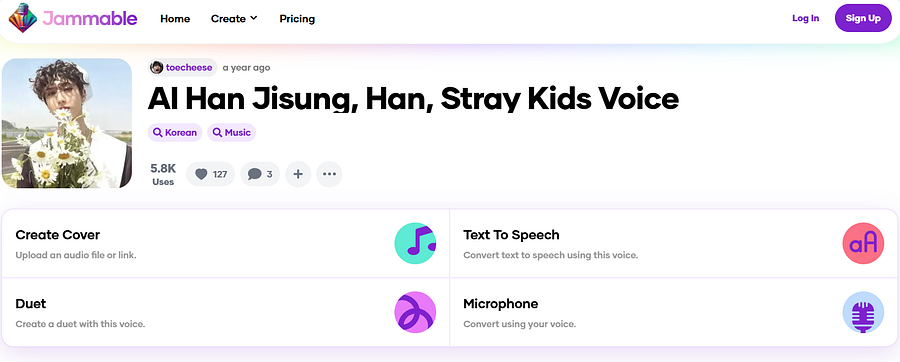This screenshot has height=362, width=900.
Task: Click the Han Jisung voice cover image
Action: coord(67,123)
